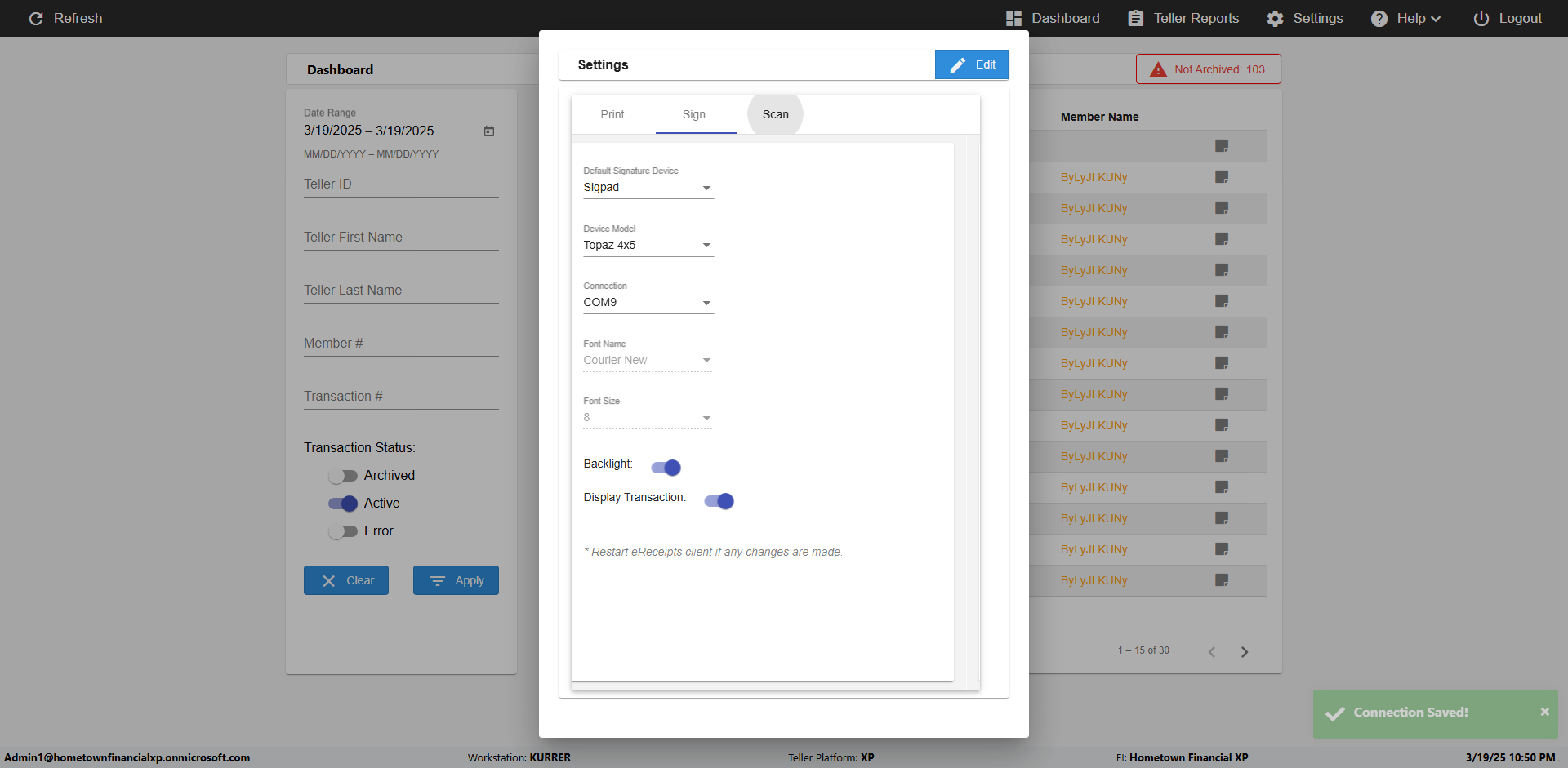This screenshot has height=768, width=1568.
Task: Open the Settings gear icon
Action: pyautogui.click(x=1275, y=18)
